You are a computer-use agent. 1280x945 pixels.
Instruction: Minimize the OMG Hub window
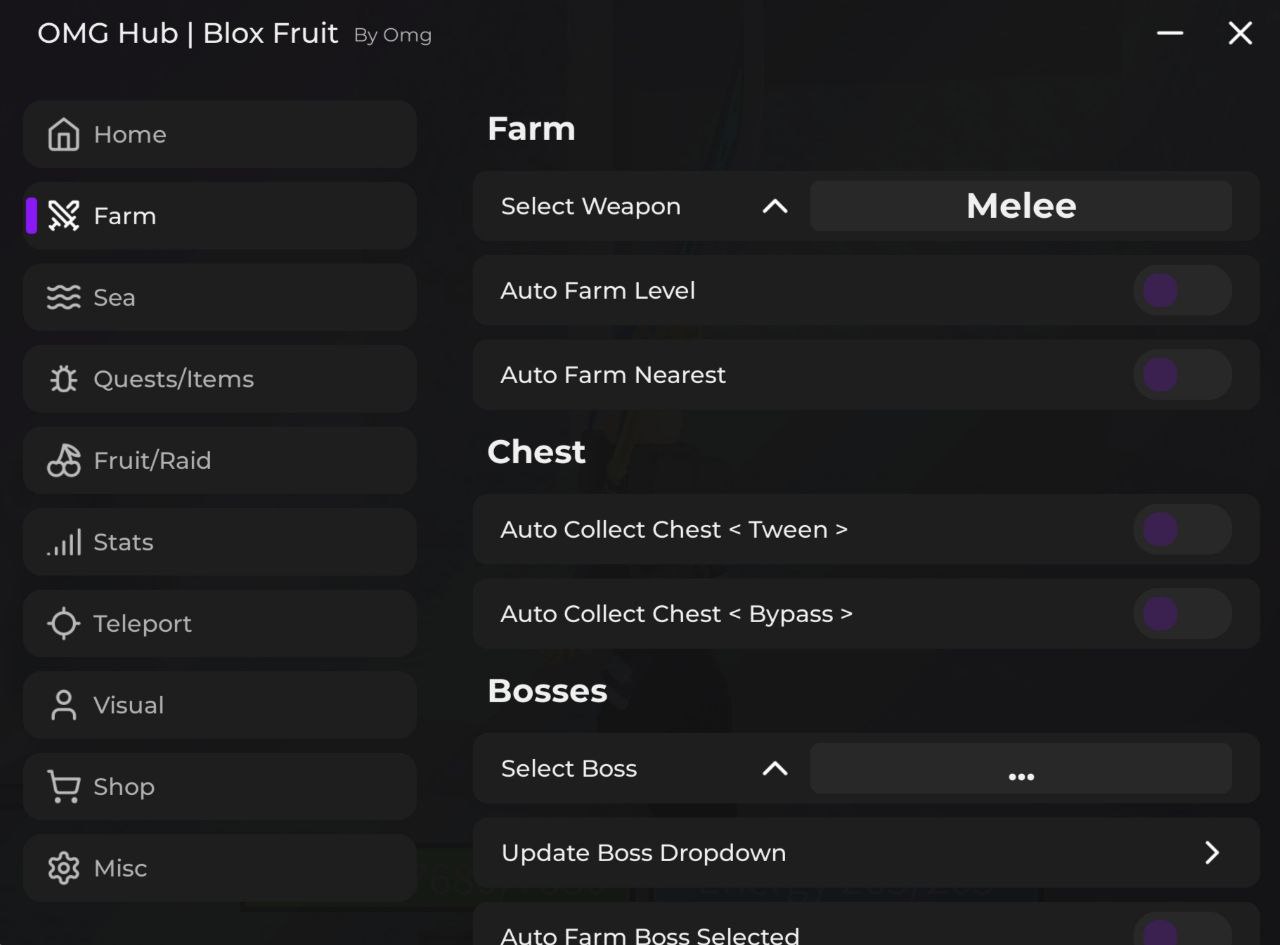click(x=1170, y=33)
